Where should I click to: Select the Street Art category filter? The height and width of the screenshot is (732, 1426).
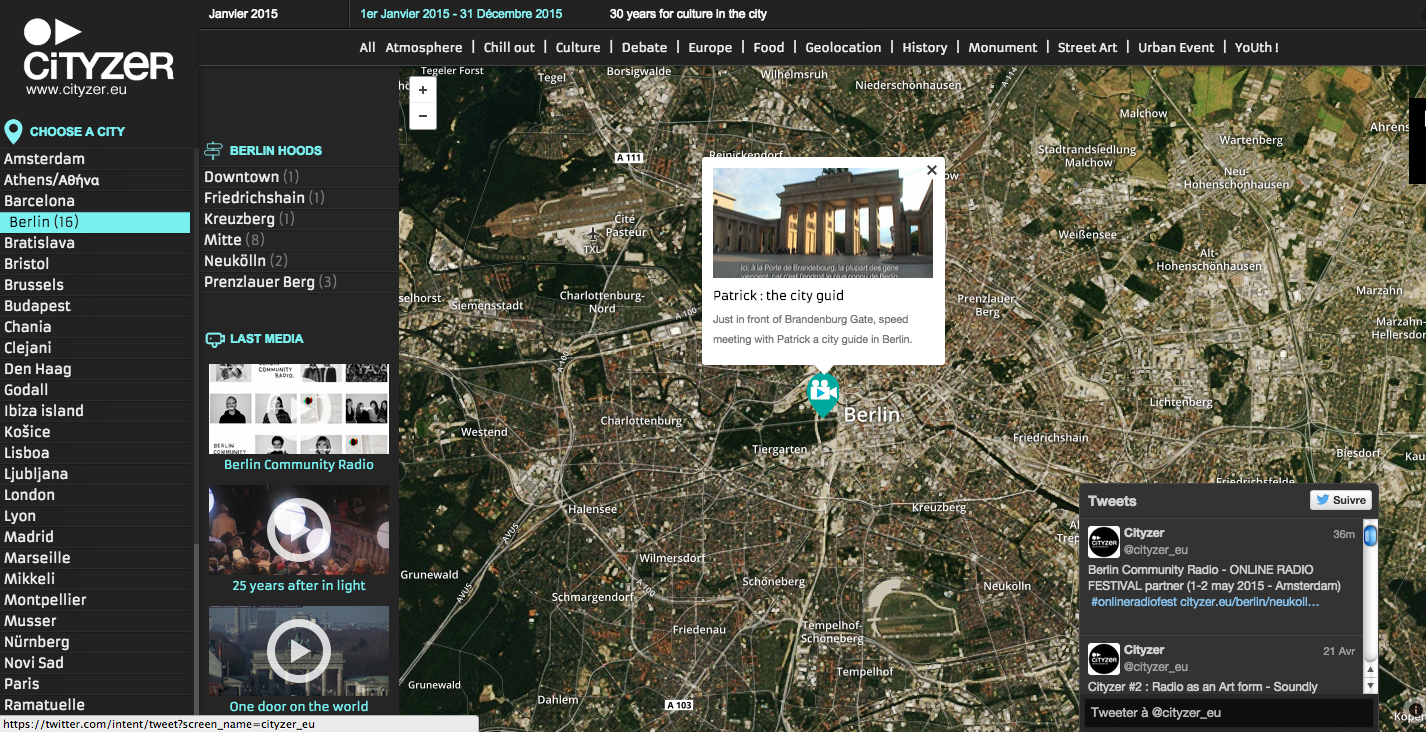1087,47
